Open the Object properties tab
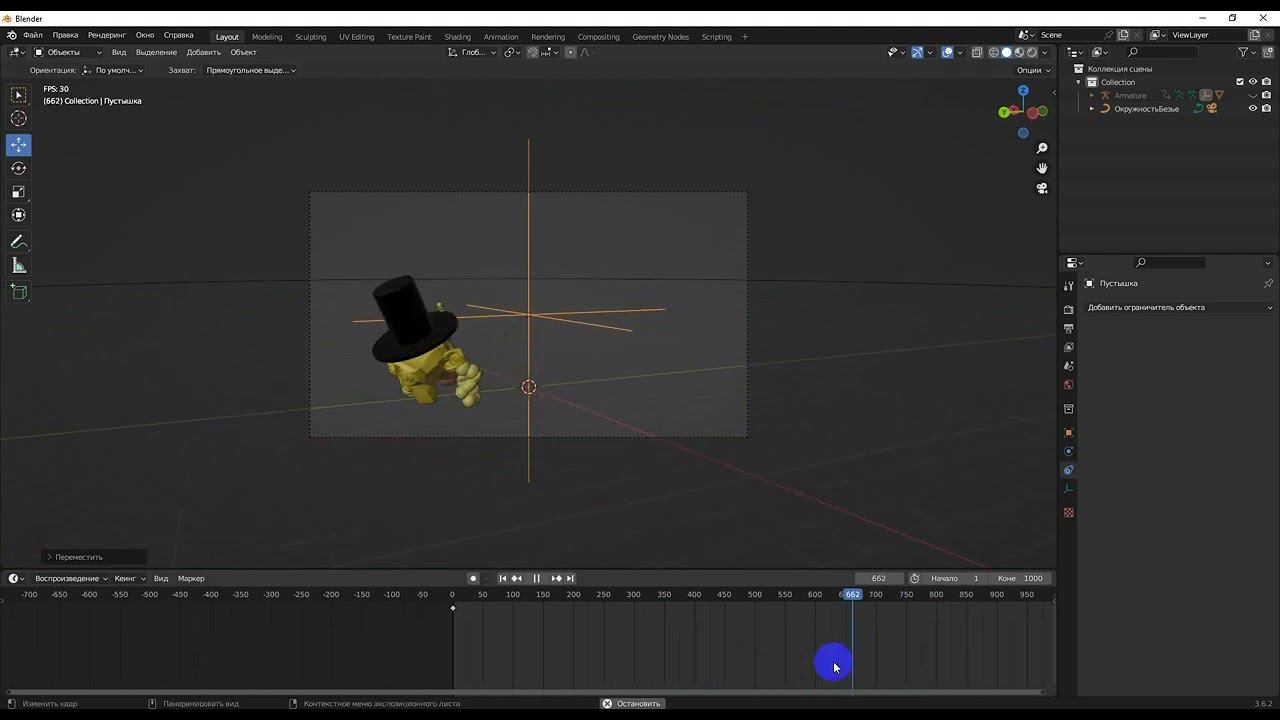 1068,433
